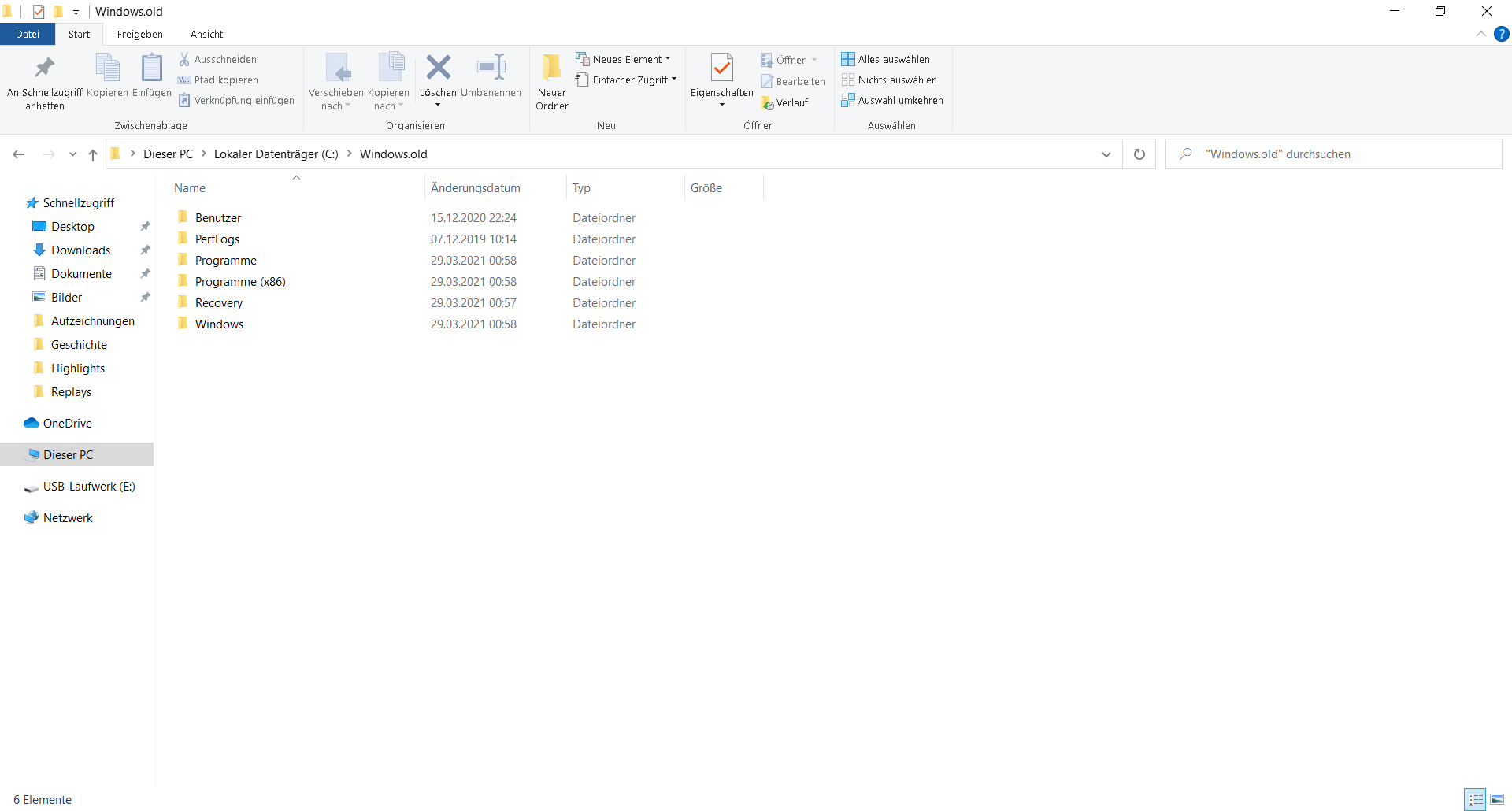
Task: Click Dieser PC in breadcrumb path
Action: [168, 154]
